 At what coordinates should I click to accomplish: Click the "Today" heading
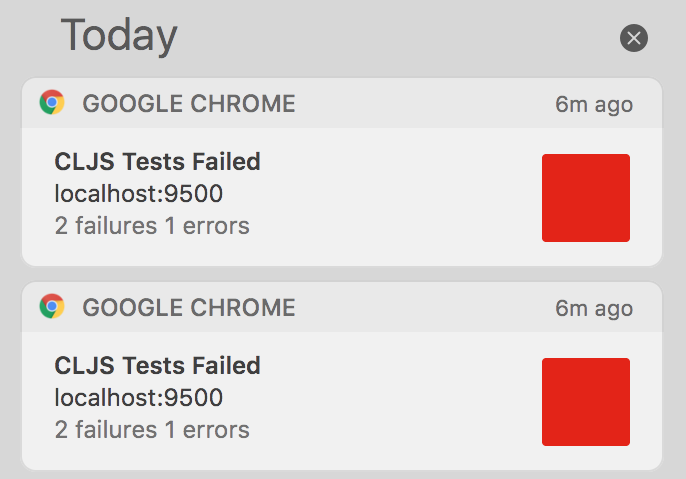(119, 37)
